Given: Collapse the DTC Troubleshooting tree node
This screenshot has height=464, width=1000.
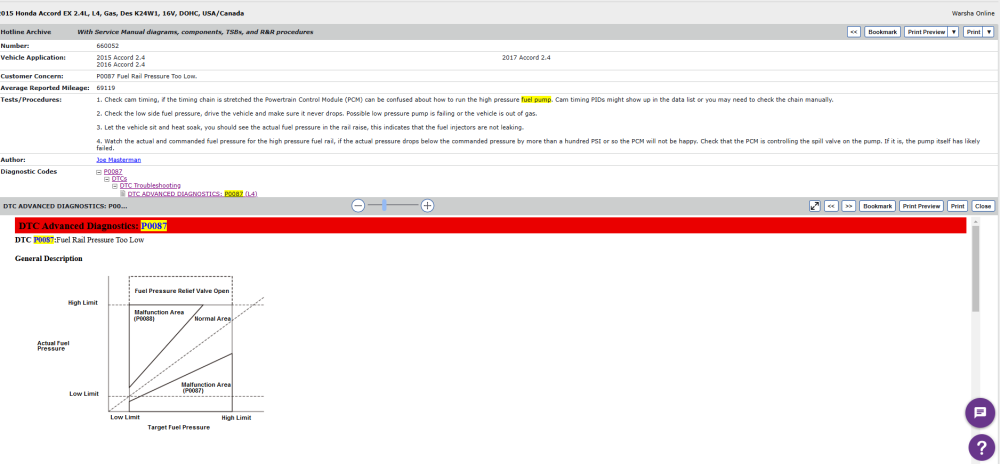Looking at the screenshot, I should click(115, 186).
